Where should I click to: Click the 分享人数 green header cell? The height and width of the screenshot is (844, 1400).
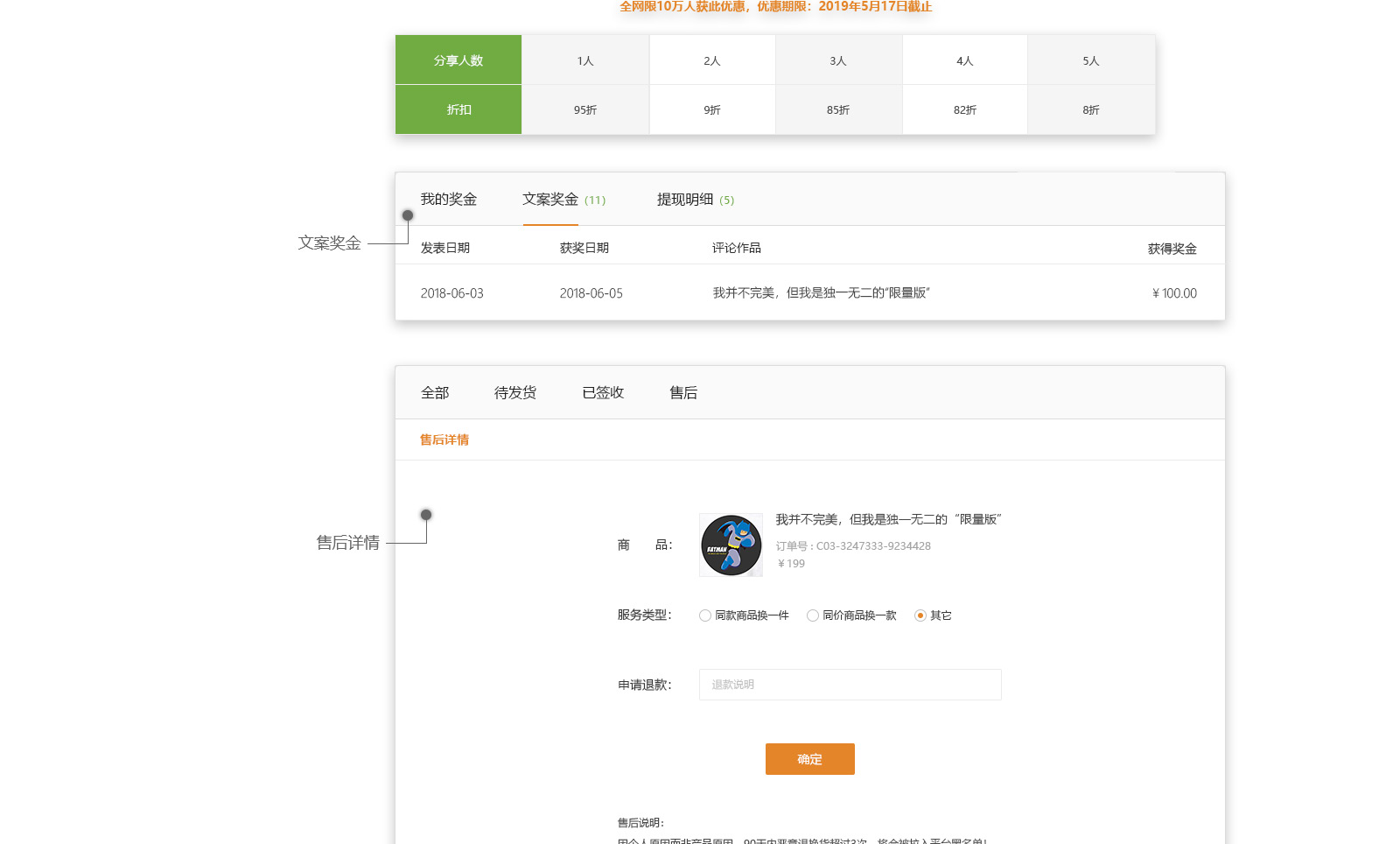(x=458, y=60)
